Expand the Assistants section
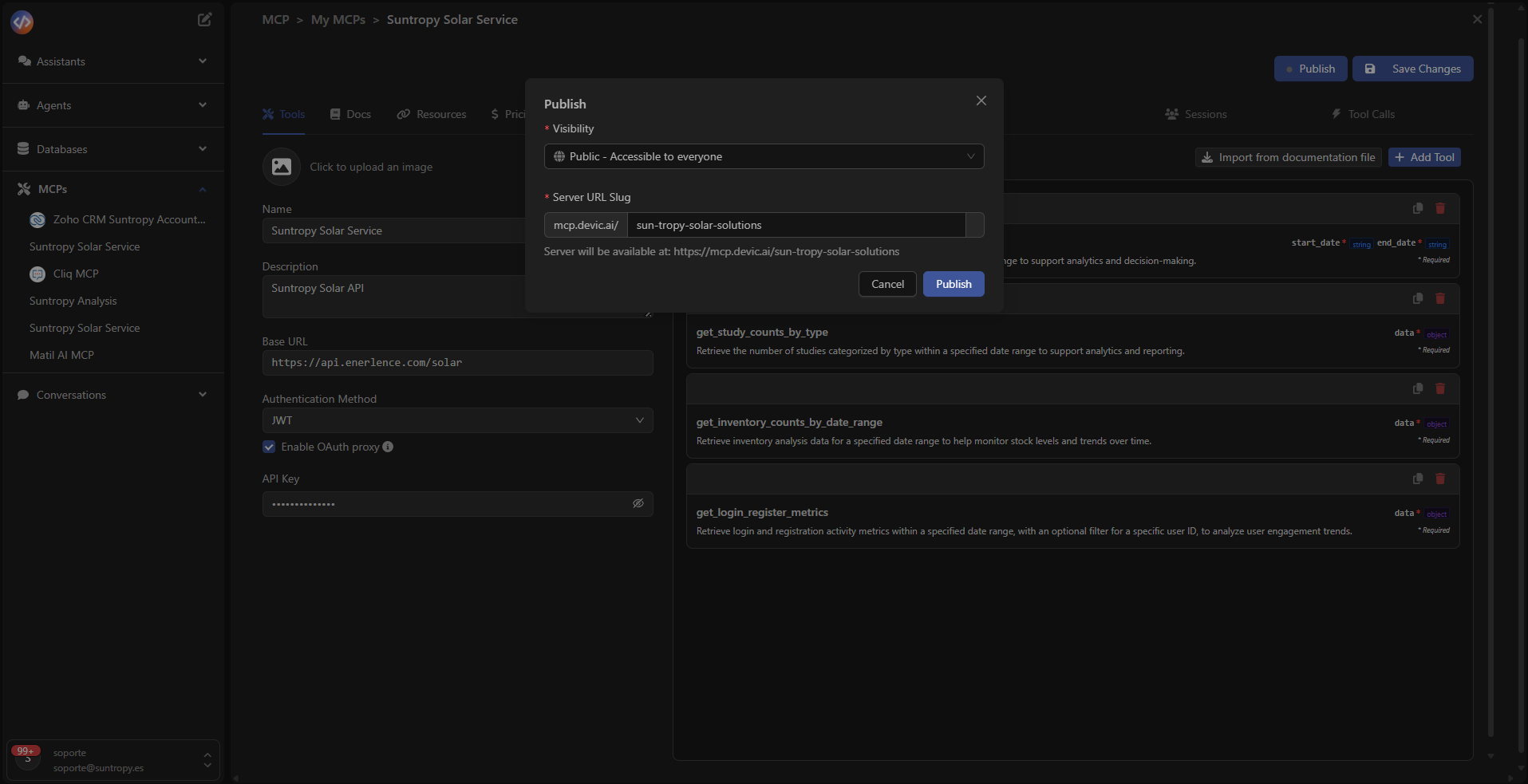The image size is (1528, 784). coord(203,61)
